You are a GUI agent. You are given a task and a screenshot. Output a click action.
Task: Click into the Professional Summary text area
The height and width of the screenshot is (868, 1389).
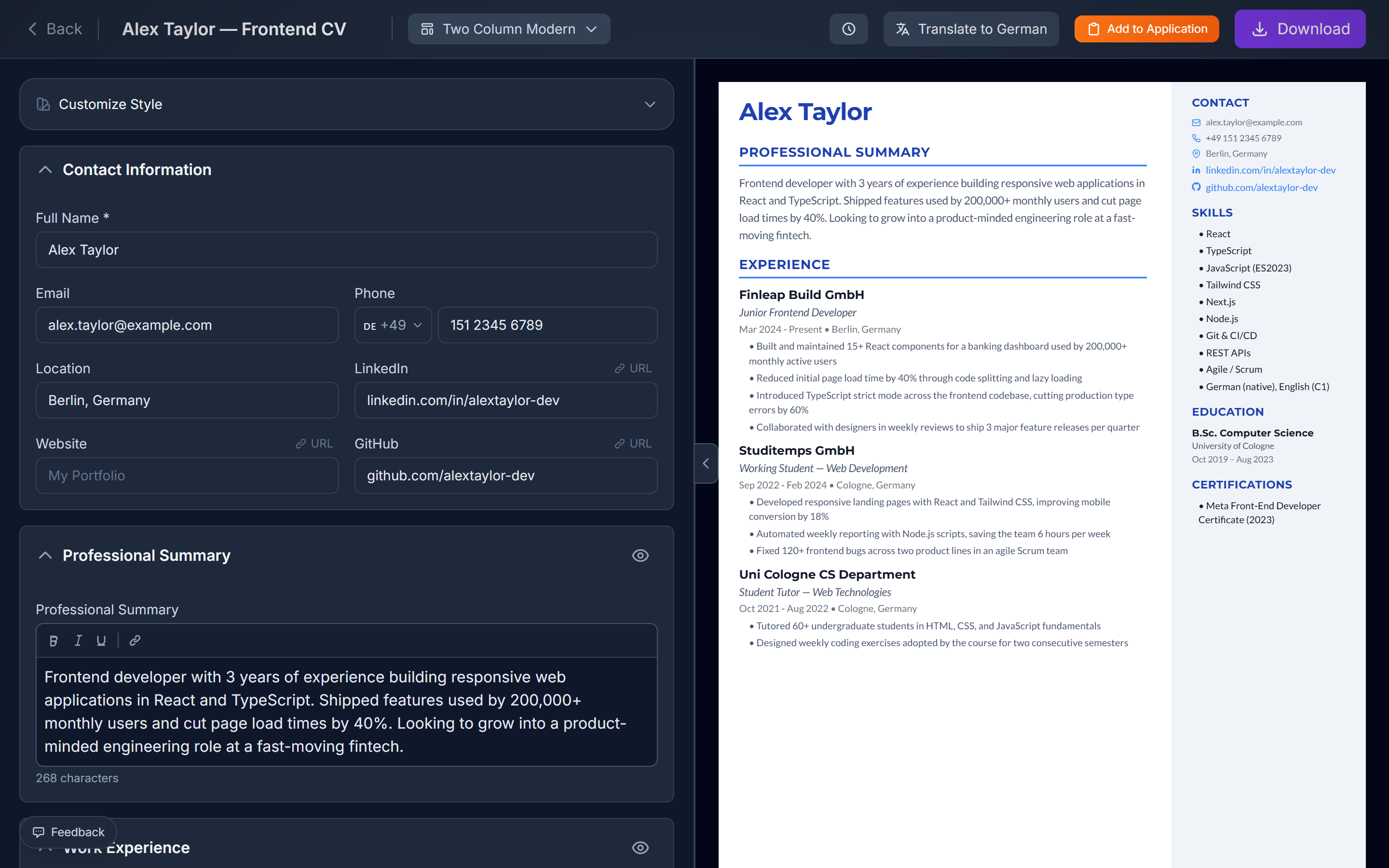tap(346, 711)
